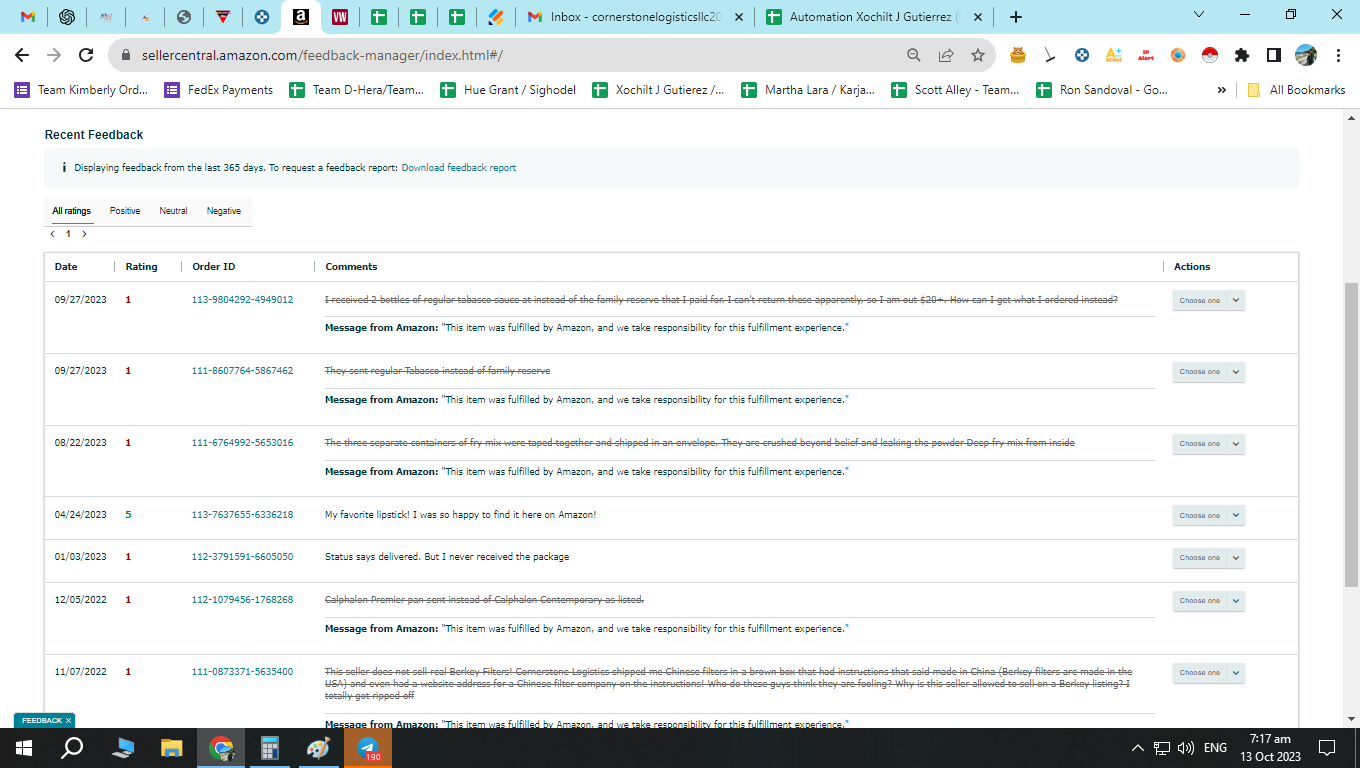Switch to the Positive ratings tab
Viewport: 1360px width, 768px height.
point(125,211)
